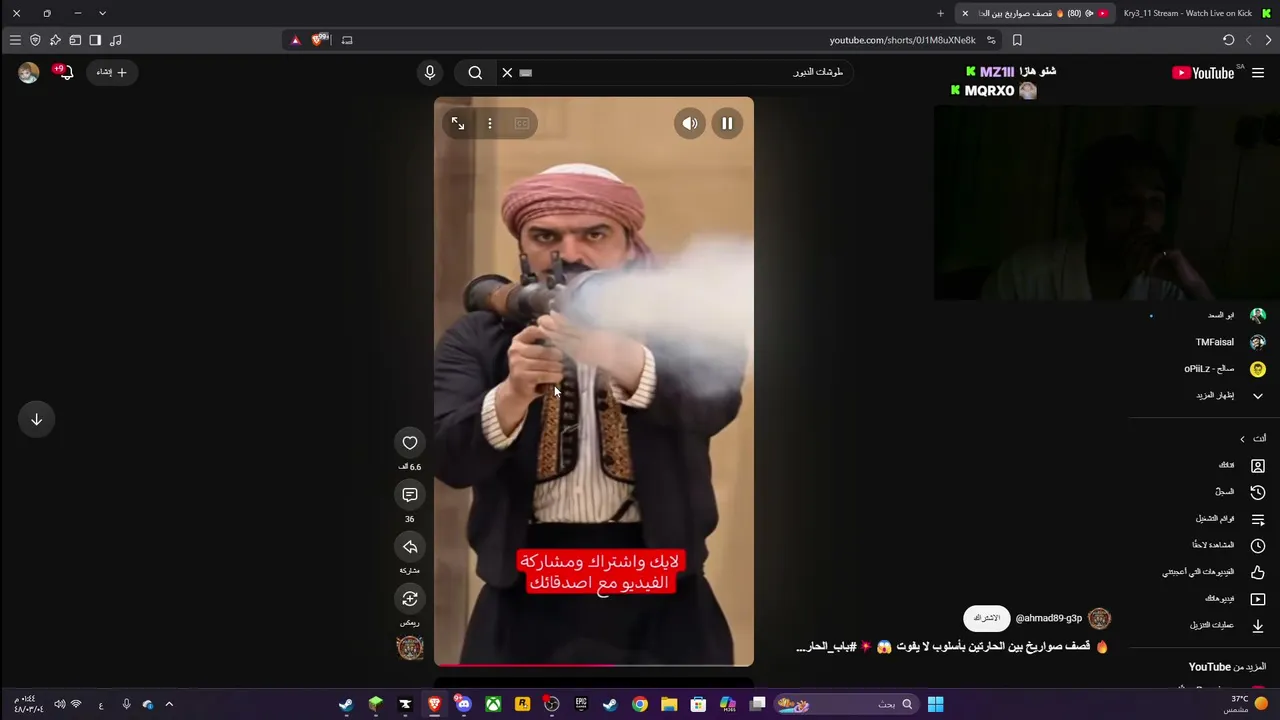Open Epic Games Launcher from the taskbar
Viewport: 1280px width, 720px height.
point(581,704)
